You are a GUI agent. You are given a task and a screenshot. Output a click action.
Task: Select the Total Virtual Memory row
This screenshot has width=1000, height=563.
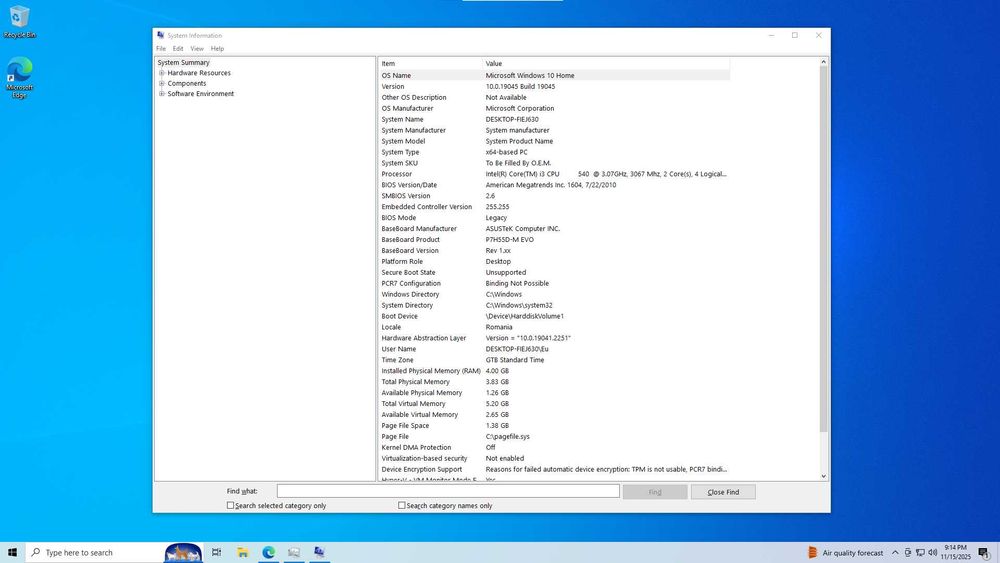[x=554, y=404]
